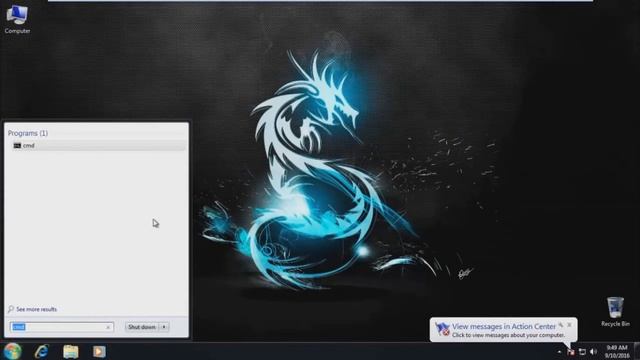Expand the Shut down options arrow
Viewport: 640px width, 360px height.
point(164,327)
